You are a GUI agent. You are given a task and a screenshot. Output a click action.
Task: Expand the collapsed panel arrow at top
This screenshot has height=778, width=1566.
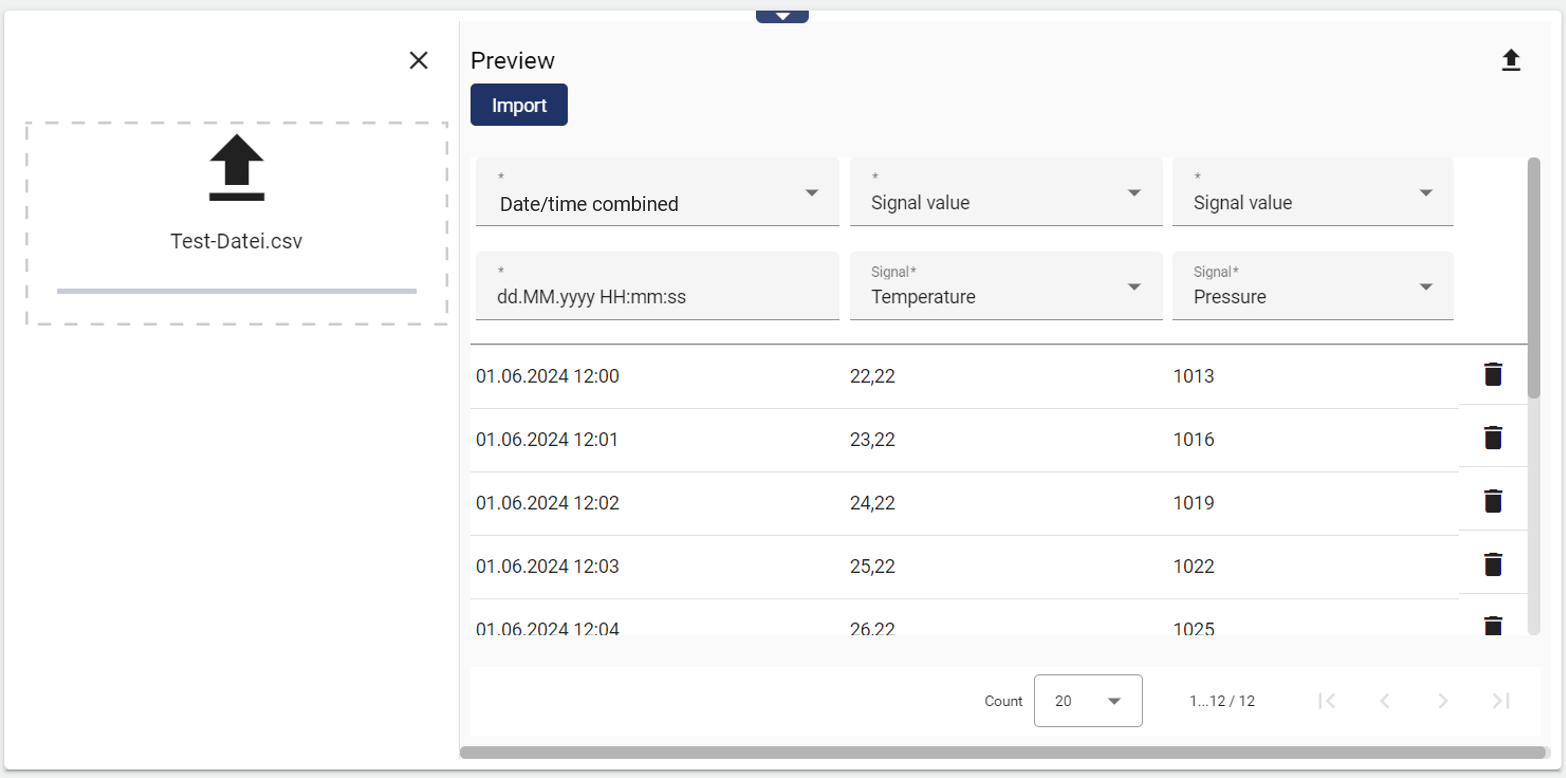[782, 16]
